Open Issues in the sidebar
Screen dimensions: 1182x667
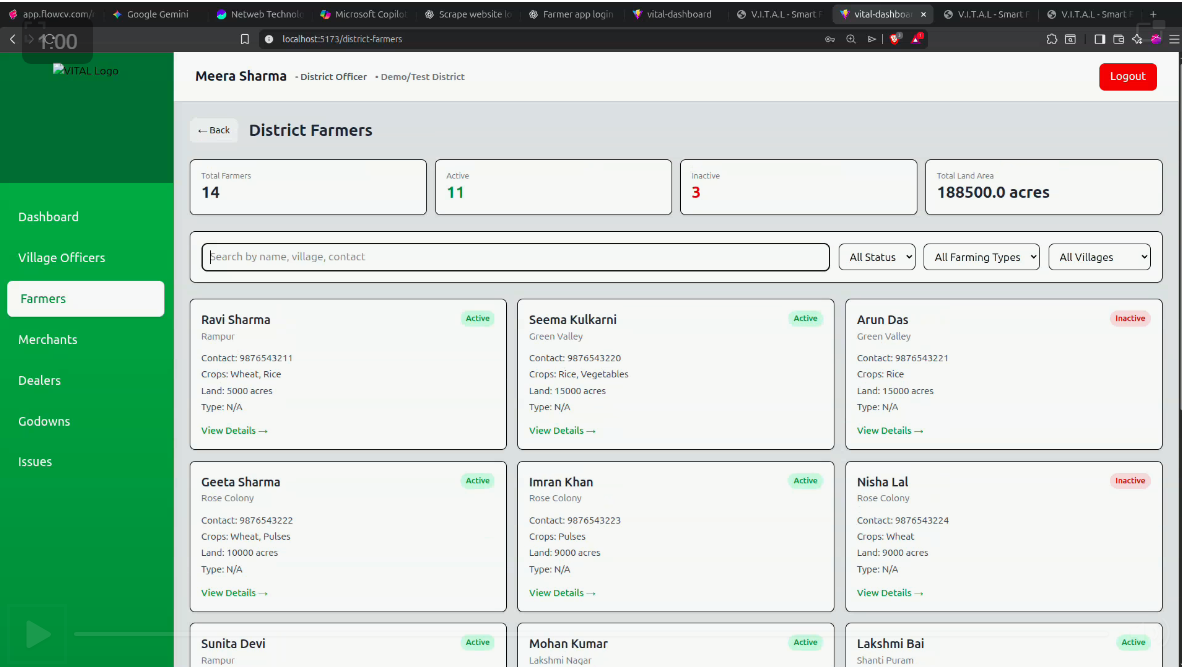(x=35, y=462)
